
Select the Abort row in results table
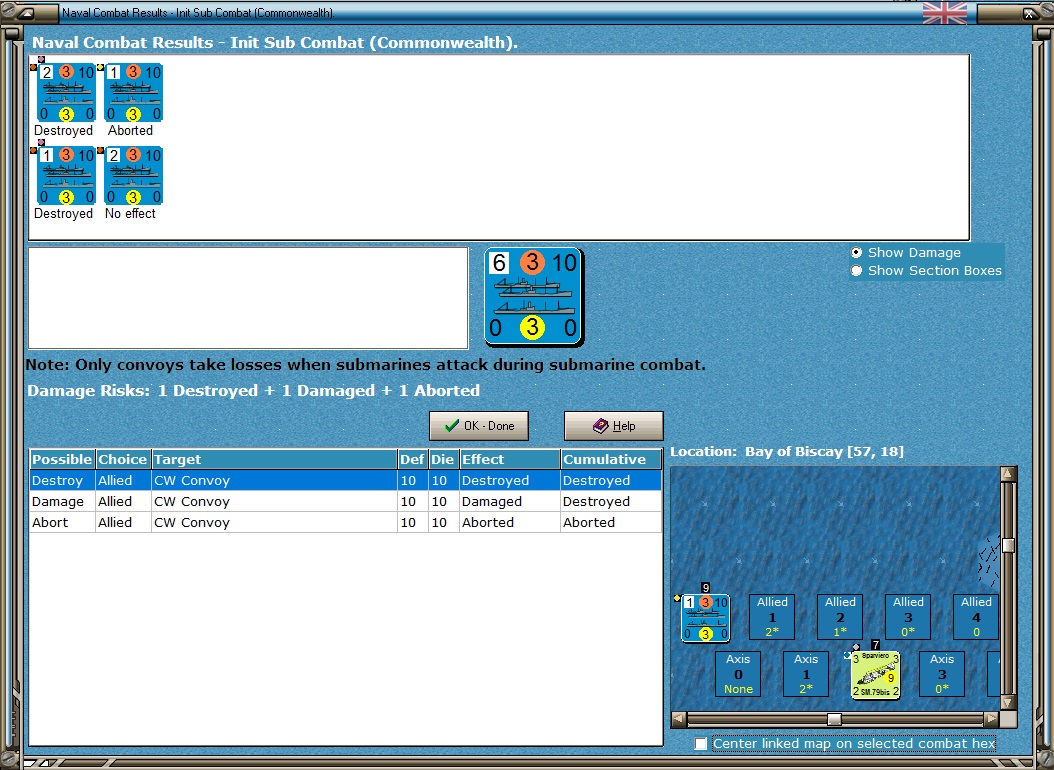point(346,522)
